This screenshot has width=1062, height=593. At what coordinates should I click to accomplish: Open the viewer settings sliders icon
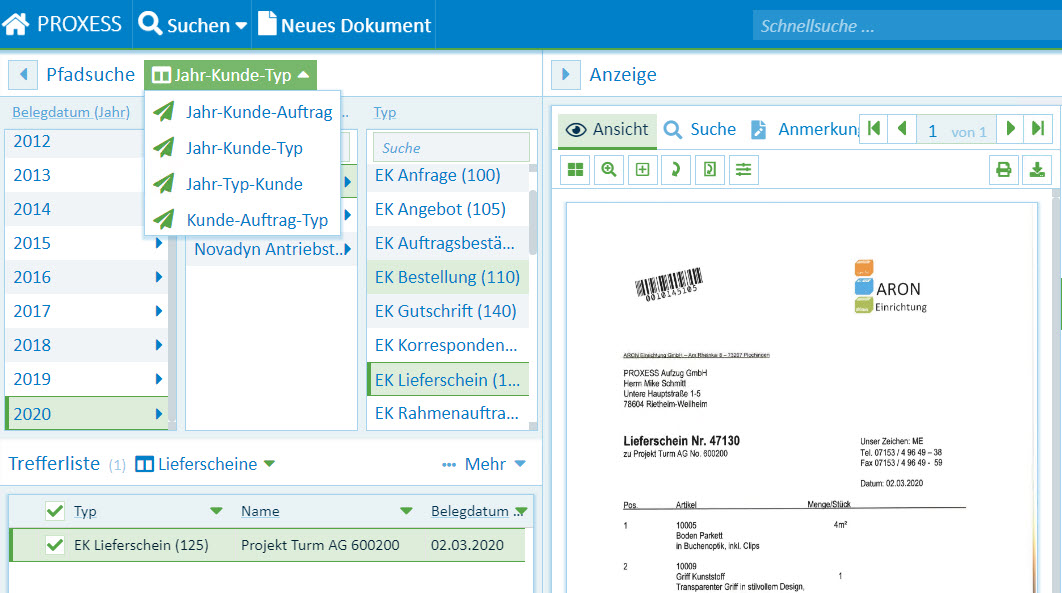coord(743,170)
